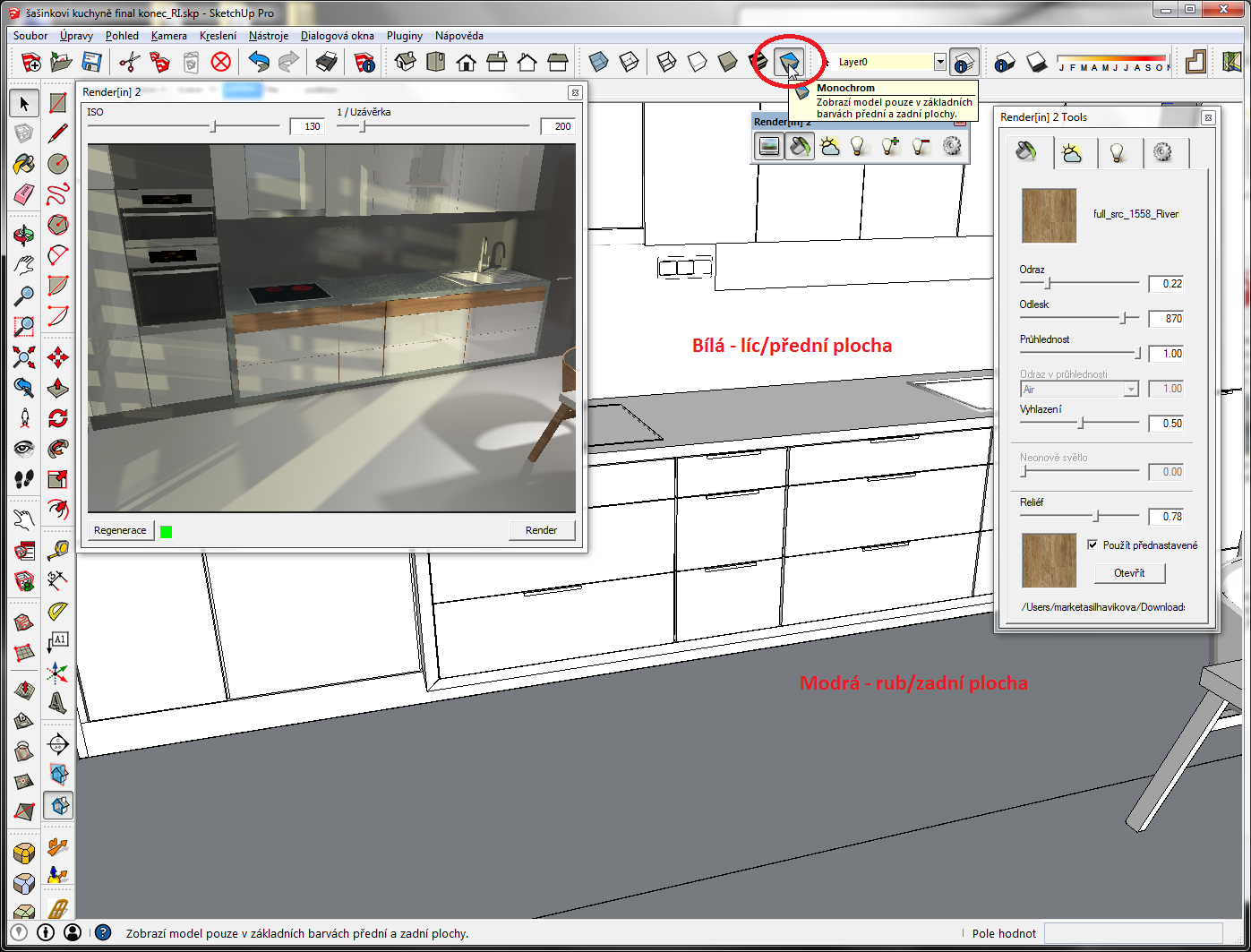Toggle the Monochrom face style button
This screenshot has height=952, width=1251.
[788, 62]
